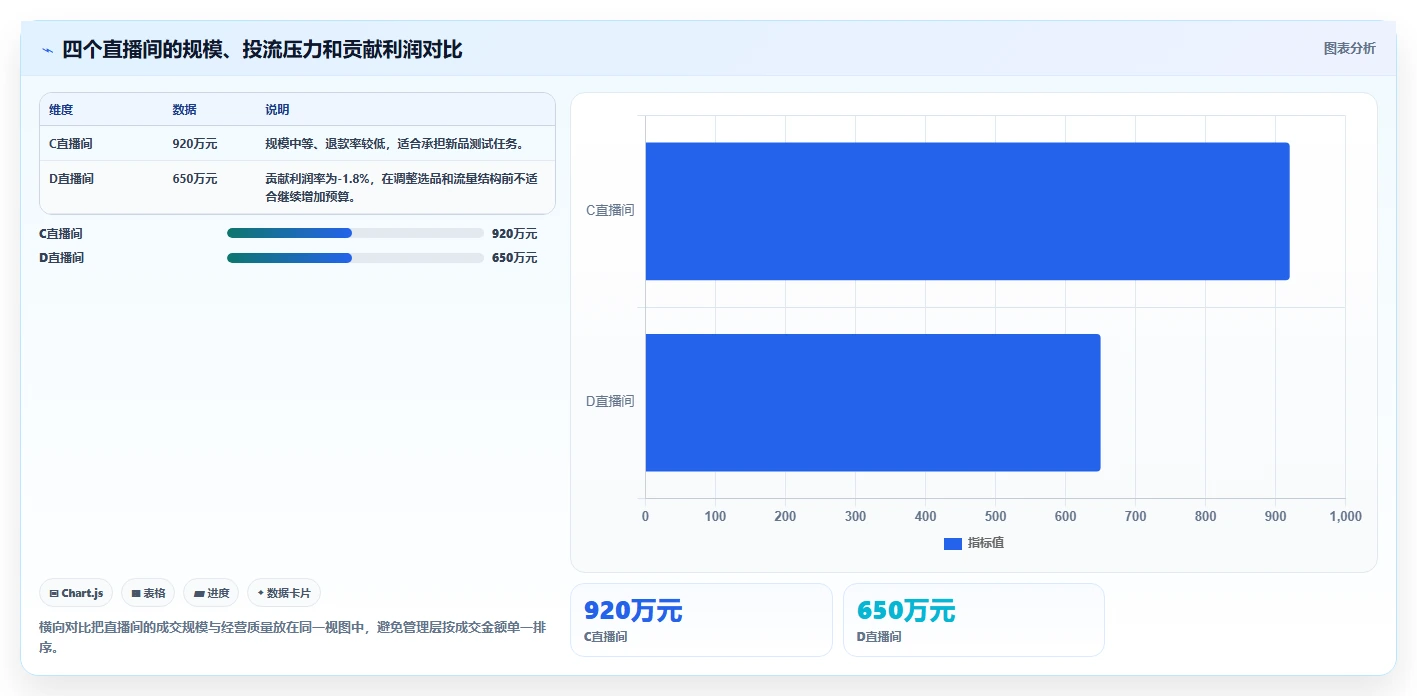Click the 指标值 legend label

(x=986, y=543)
